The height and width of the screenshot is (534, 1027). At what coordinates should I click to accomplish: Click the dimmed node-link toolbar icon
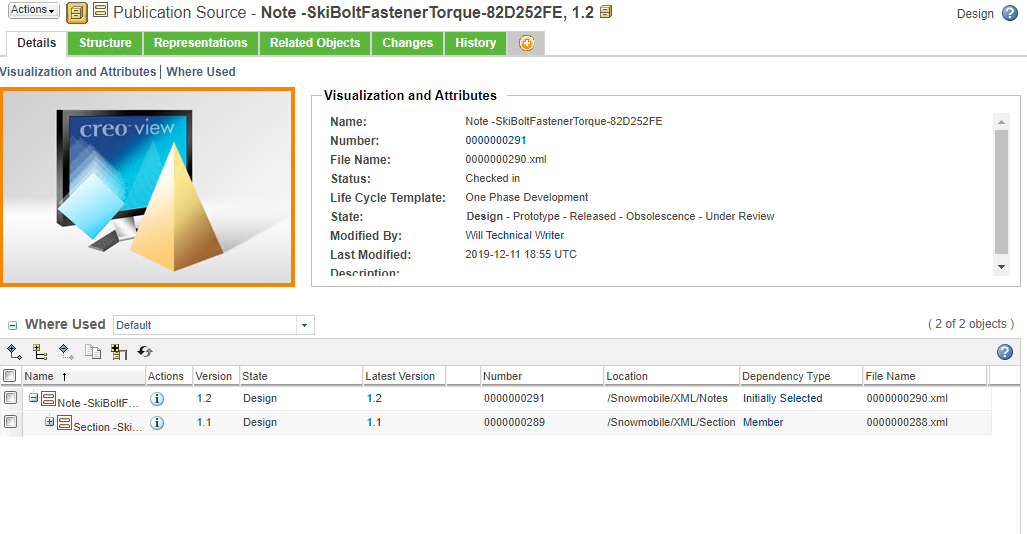point(65,352)
